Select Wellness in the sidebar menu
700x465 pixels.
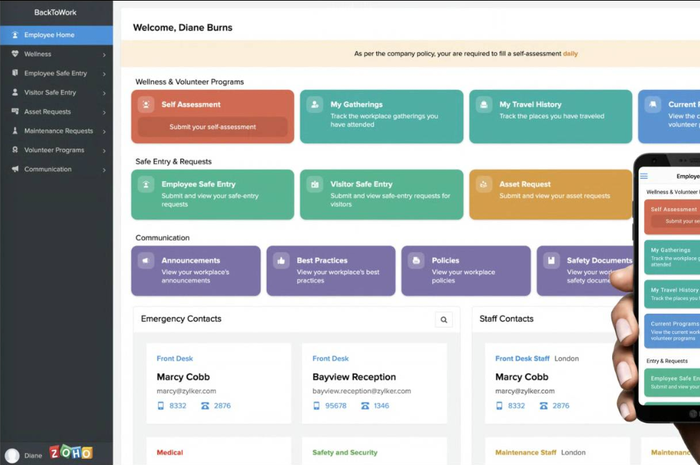[x=56, y=54]
